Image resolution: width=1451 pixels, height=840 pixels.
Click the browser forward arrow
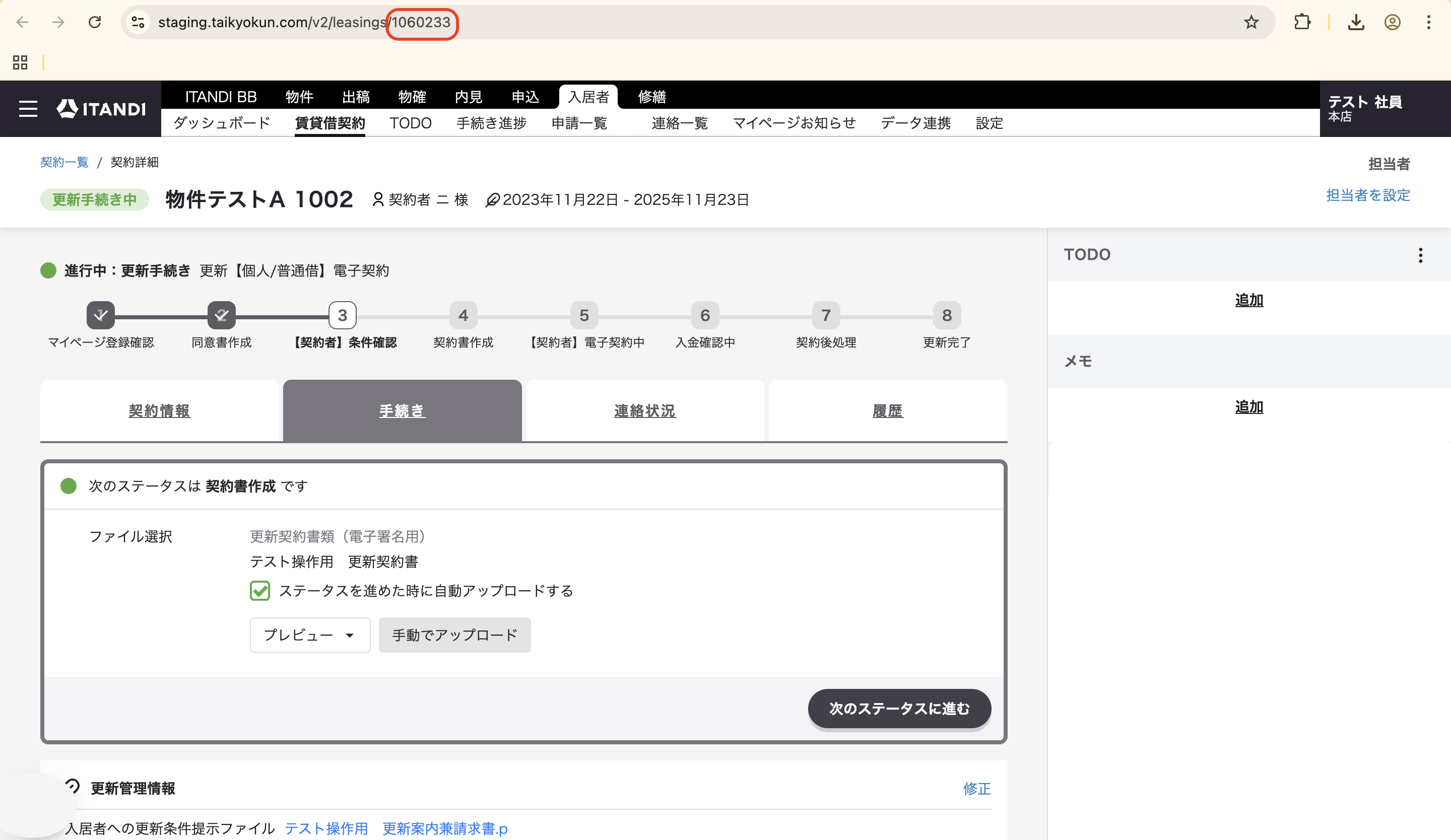[x=58, y=23]
